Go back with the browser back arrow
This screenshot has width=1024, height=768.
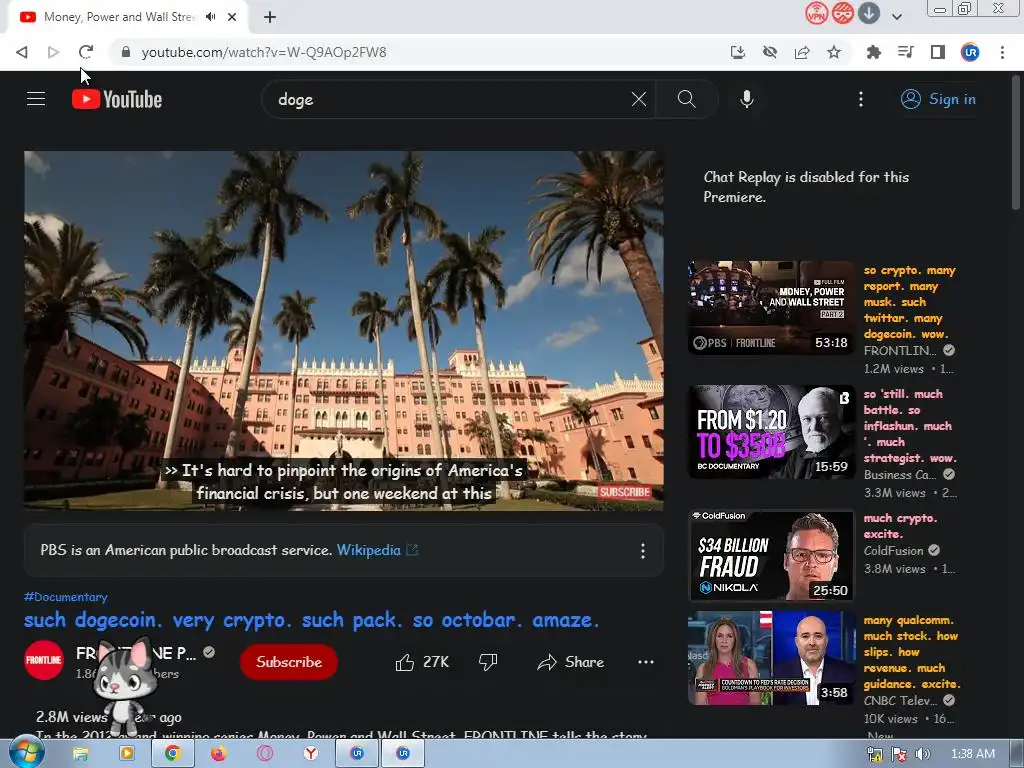(22, 52)
